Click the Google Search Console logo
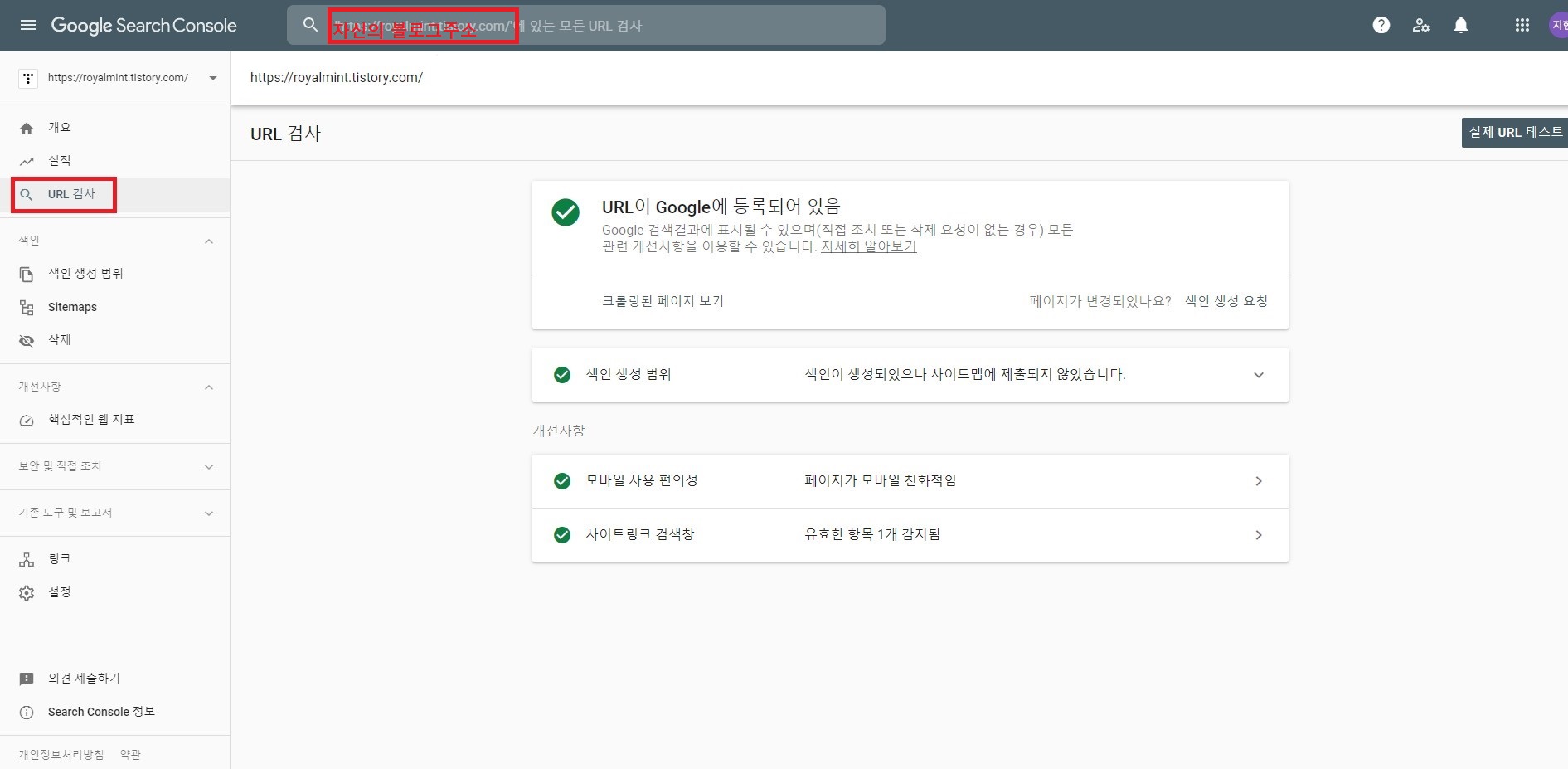 pyautogui.click(x=144, y=26)
